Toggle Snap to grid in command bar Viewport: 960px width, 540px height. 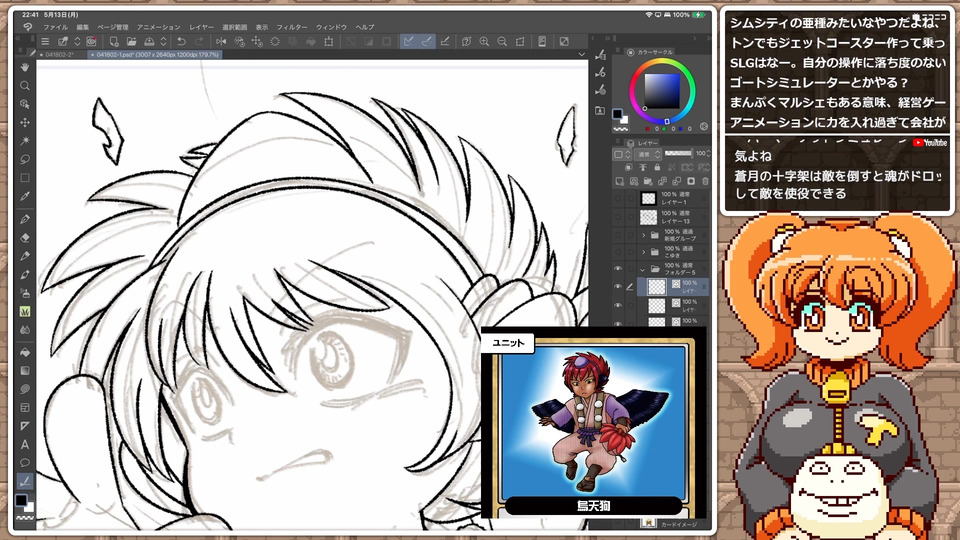pyautogui.click(x=445, y=42)
